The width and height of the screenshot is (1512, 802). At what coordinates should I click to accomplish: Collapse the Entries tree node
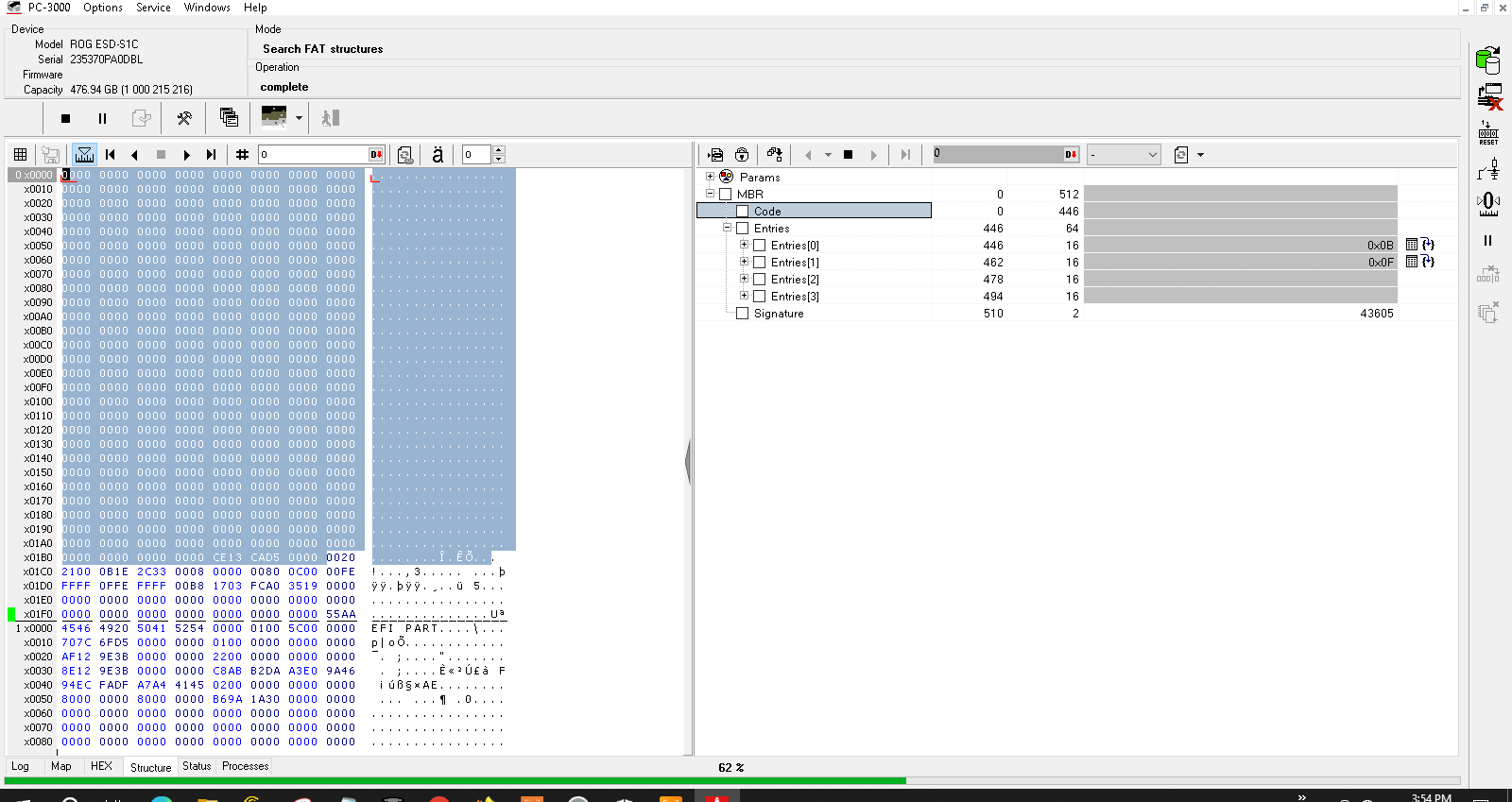[x=728, y=228]
